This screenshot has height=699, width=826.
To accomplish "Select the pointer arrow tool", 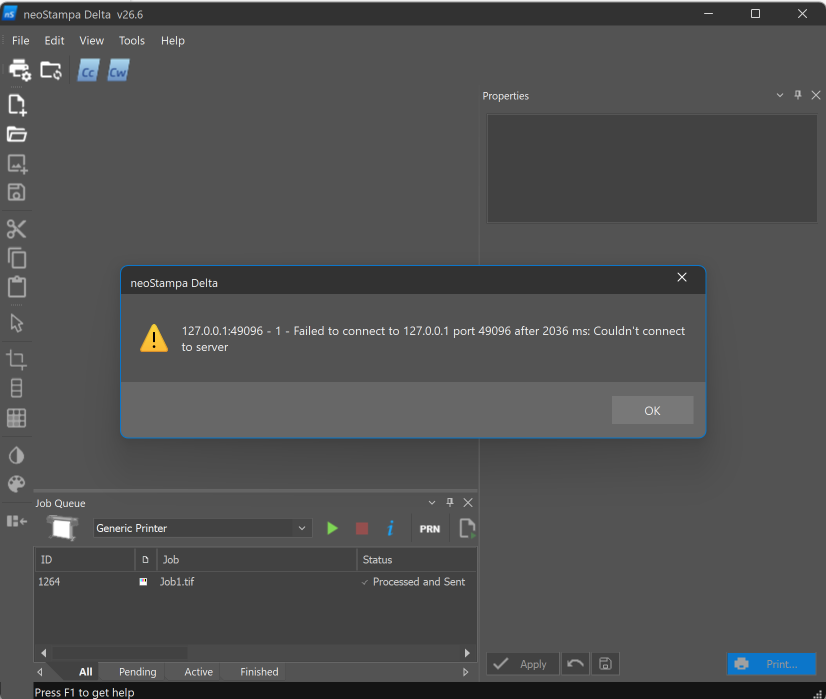I will pos(16,323).
